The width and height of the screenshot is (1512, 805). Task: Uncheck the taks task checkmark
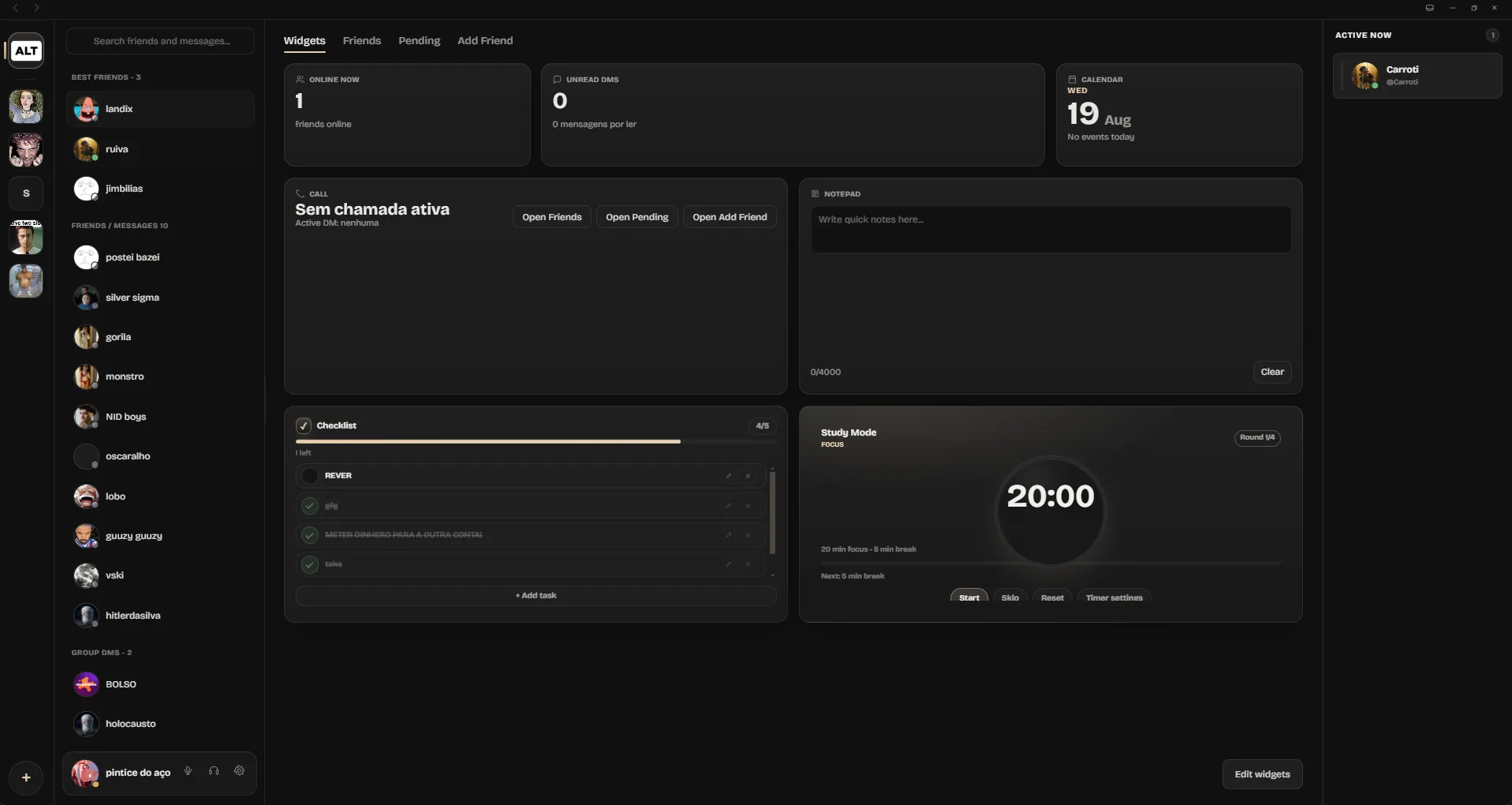[x=310, y=564]
